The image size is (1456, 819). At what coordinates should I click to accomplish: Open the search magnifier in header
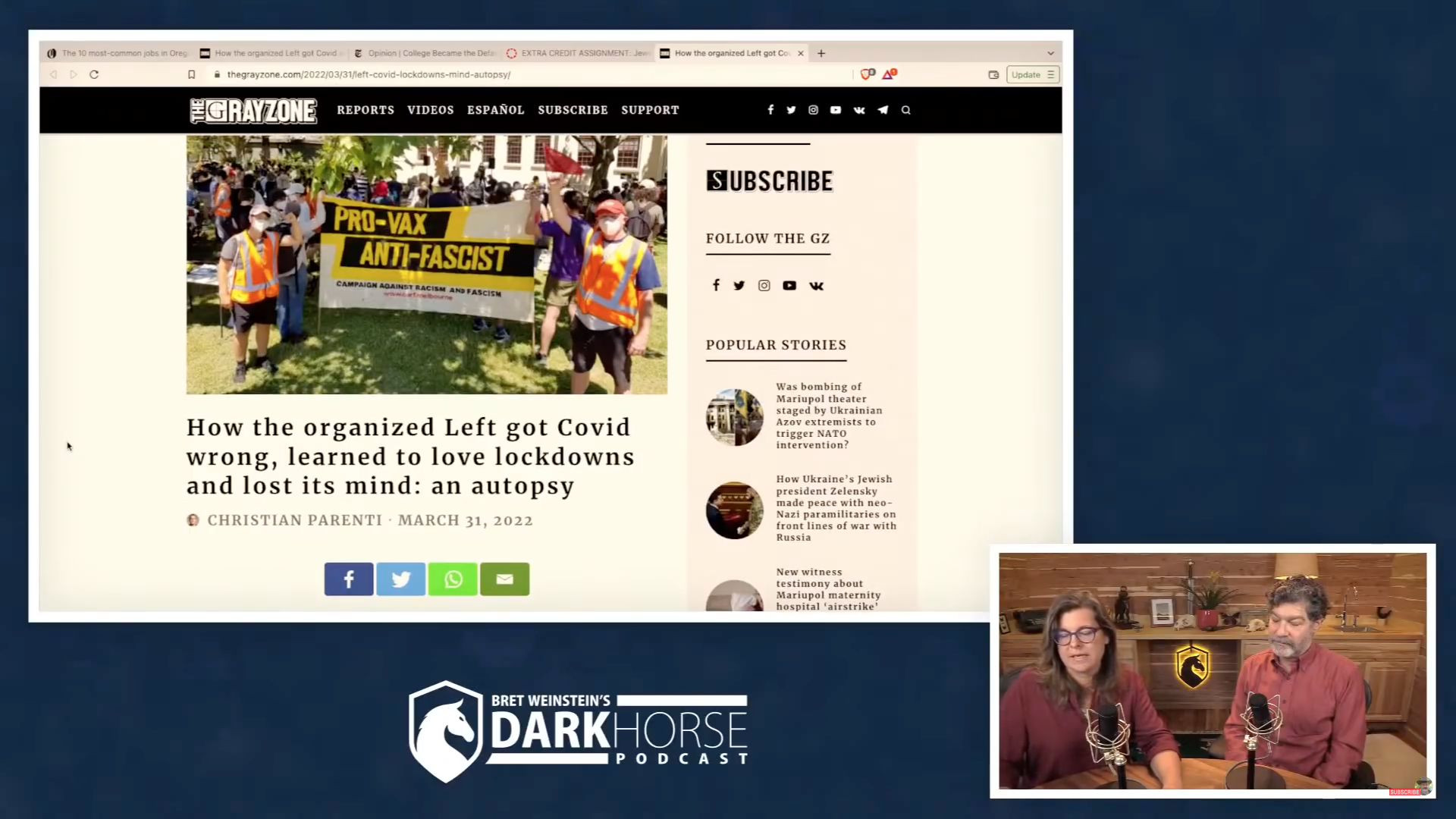click(x=905, y=110)
